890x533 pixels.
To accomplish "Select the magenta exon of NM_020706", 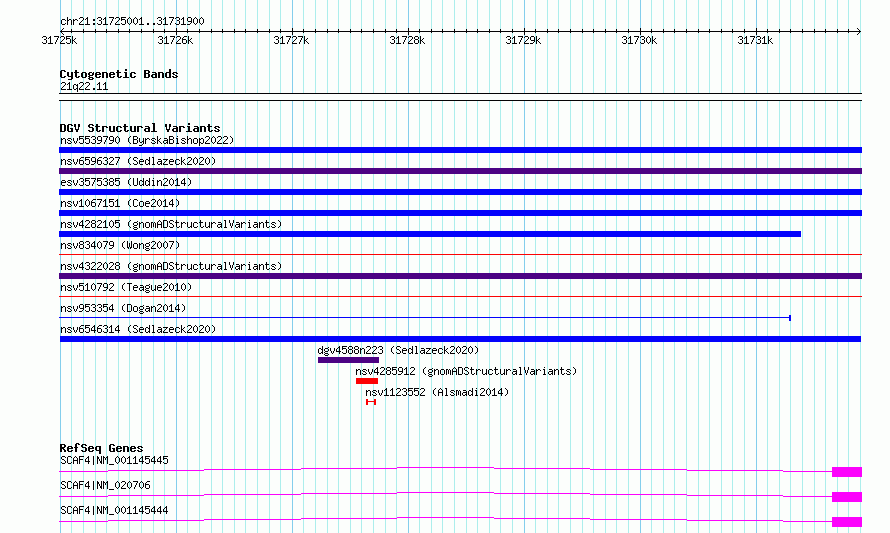I will tap(847, 497).
